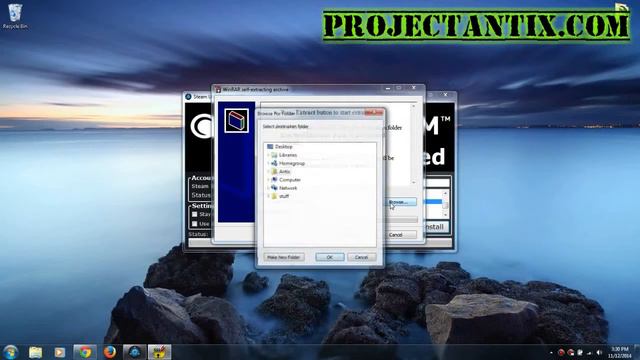This screenshot has width=640, height=360.
Task: Click the volume speaker tray icon
Action: pyautogui.click(x=599, y=353)
